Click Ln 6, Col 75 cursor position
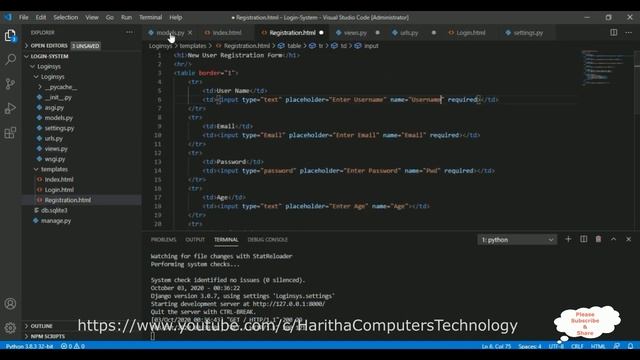The width and height of the screenshot is (640, 360). tap(496, 346)
